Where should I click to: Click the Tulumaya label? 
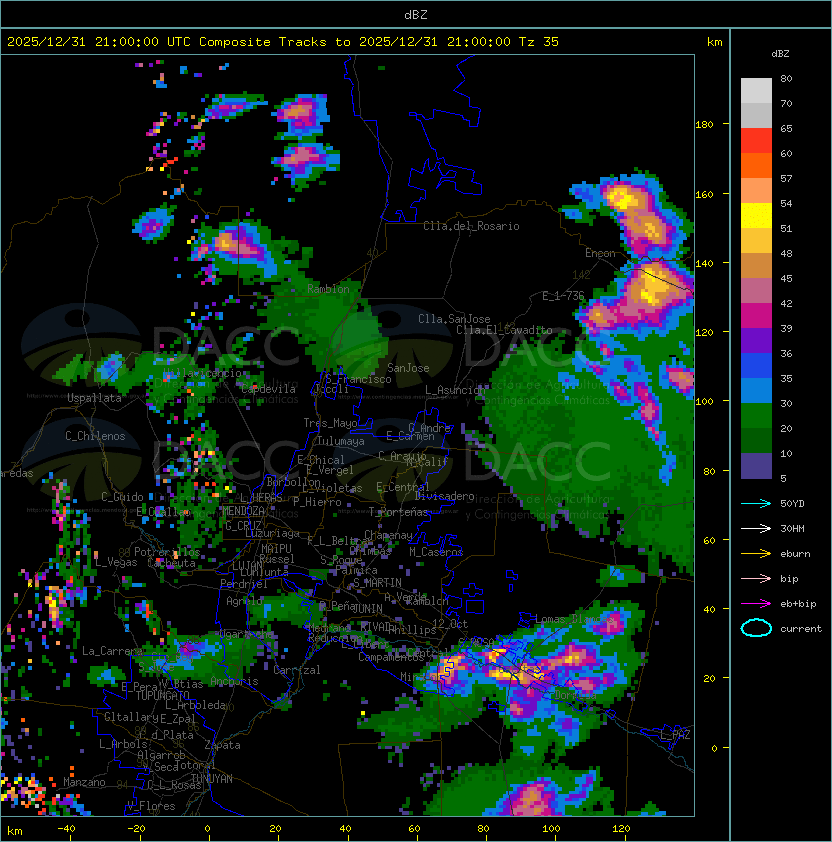point(341,441)
